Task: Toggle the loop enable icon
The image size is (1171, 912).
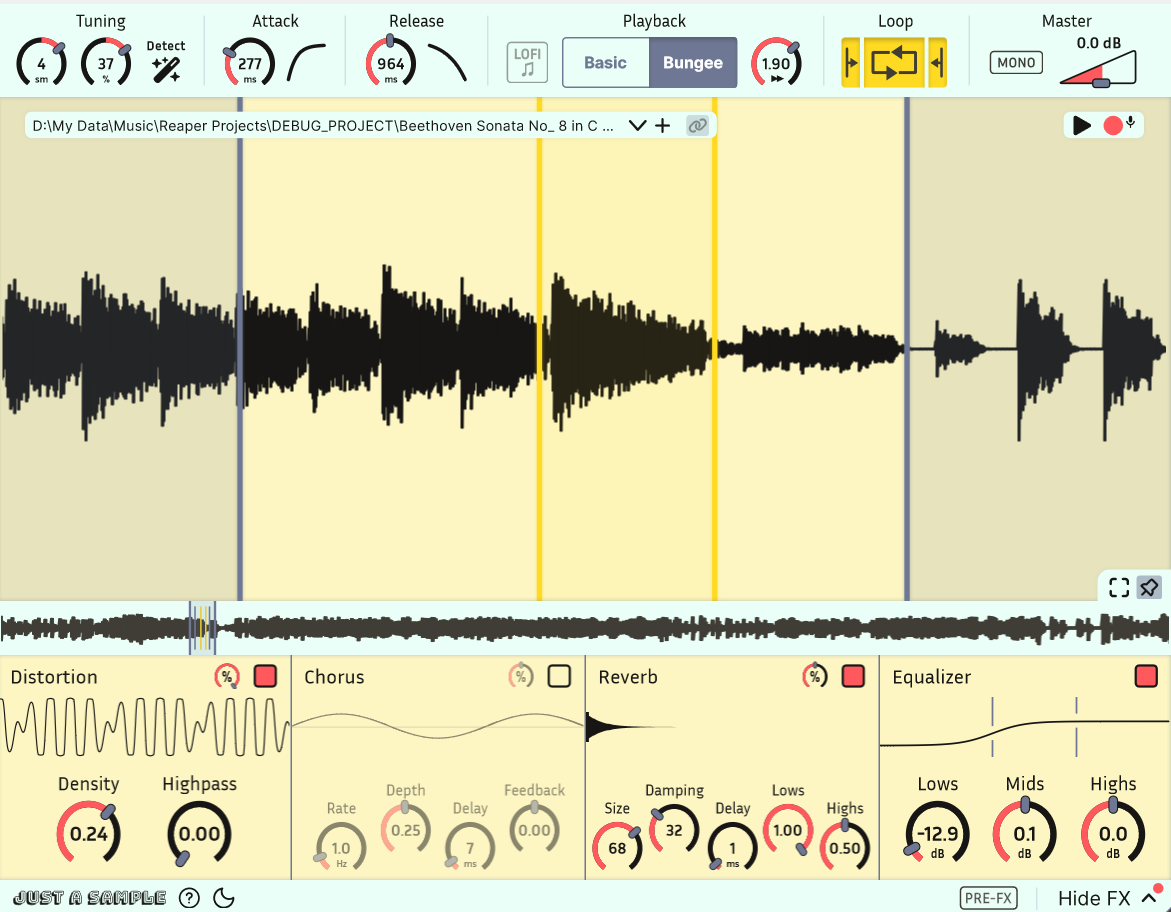Action: click(894, 63)
